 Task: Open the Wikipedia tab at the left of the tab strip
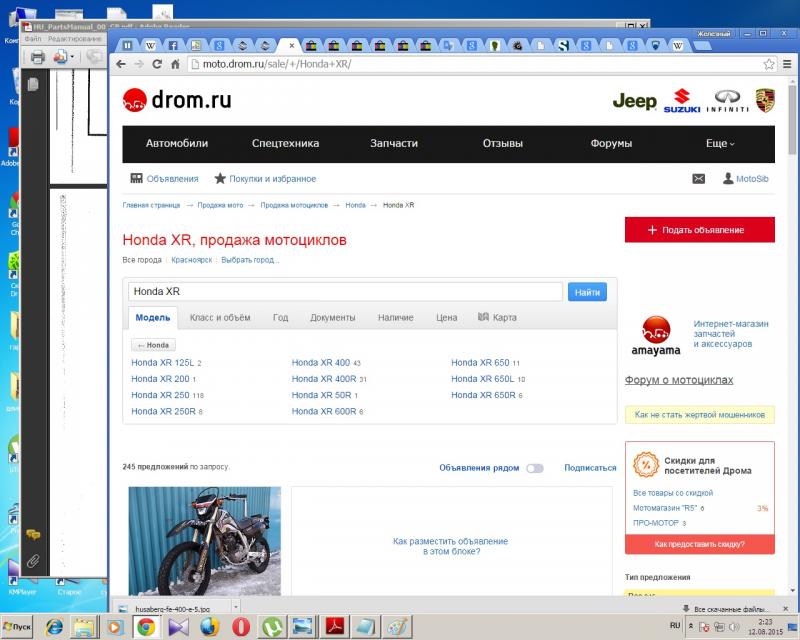pos(151,46)
